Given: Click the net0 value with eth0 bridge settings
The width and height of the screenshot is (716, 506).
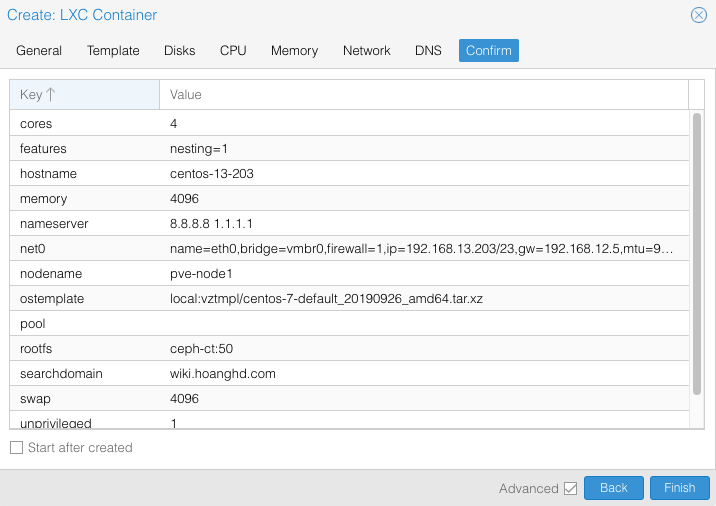Looking at the screenshot, I should click(x=421, y=248).
